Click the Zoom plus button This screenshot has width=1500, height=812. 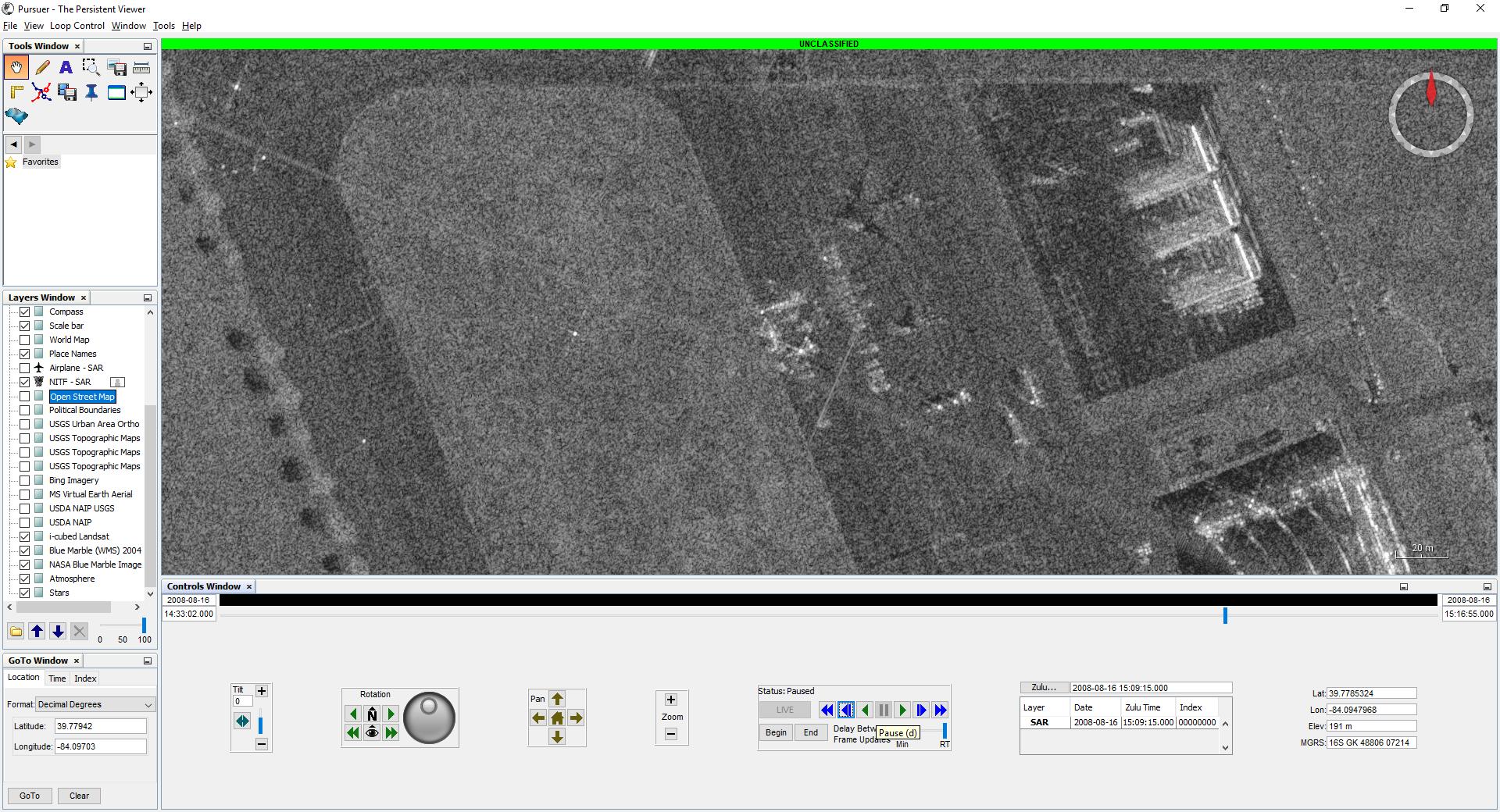671,700
